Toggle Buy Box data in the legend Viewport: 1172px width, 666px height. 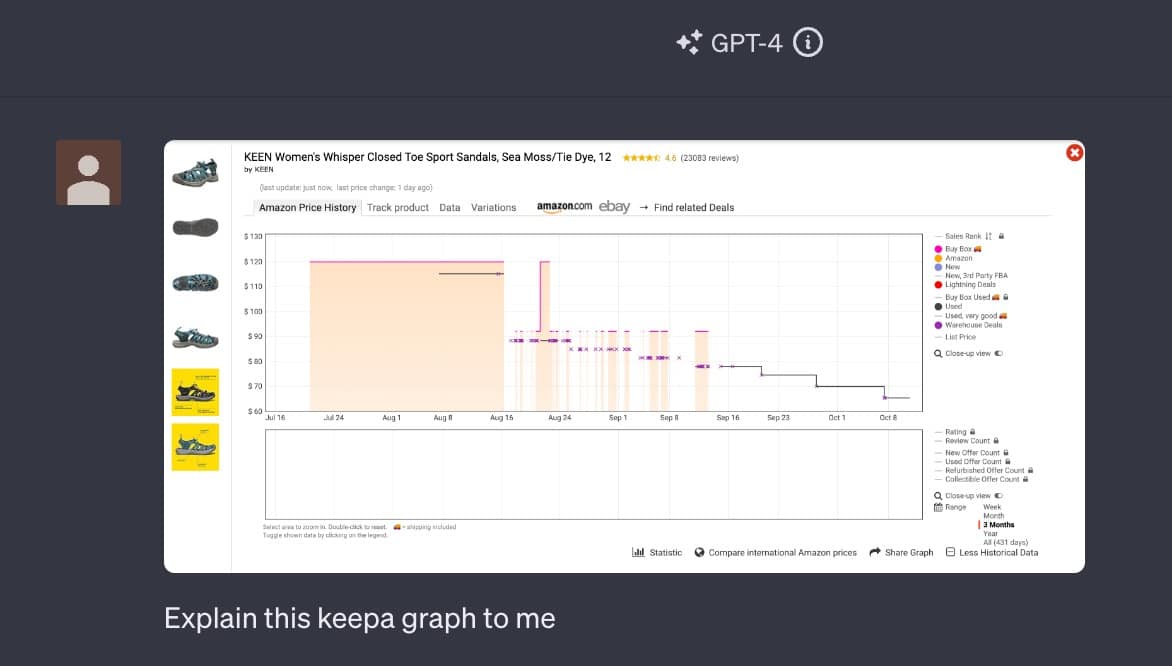(x=958, y=249)
